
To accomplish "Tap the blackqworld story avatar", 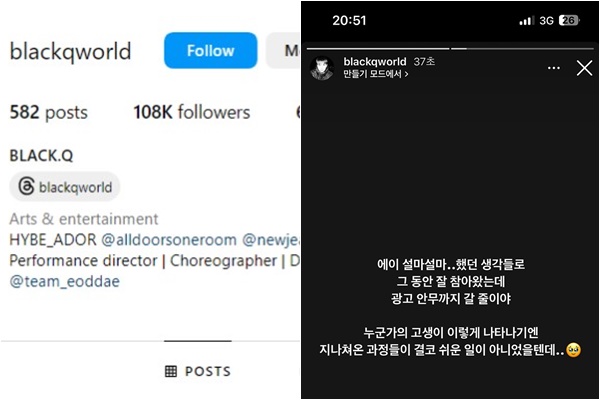I will (x=322, y=68).
